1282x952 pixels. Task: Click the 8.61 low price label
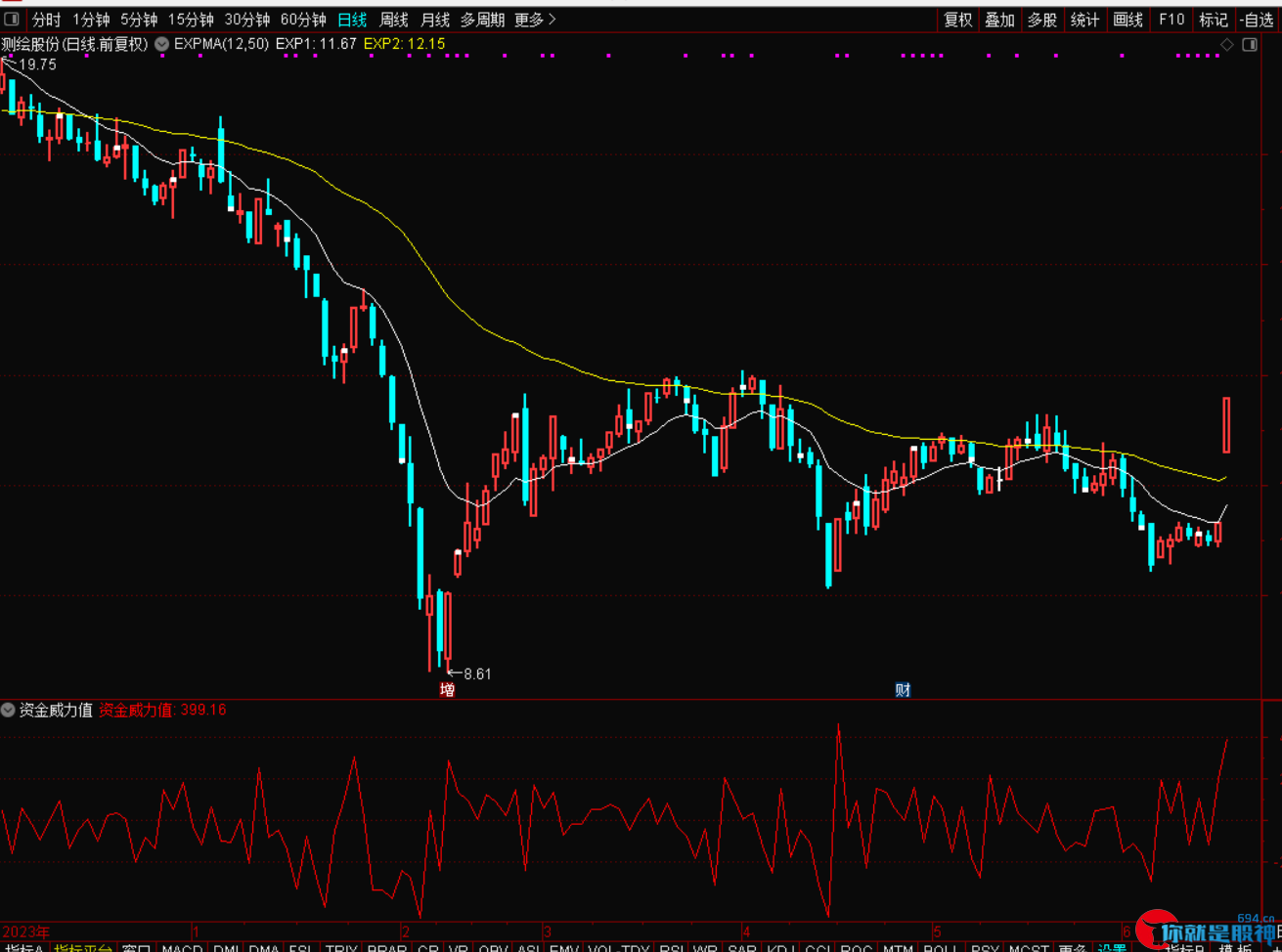(x=477, y=674)
